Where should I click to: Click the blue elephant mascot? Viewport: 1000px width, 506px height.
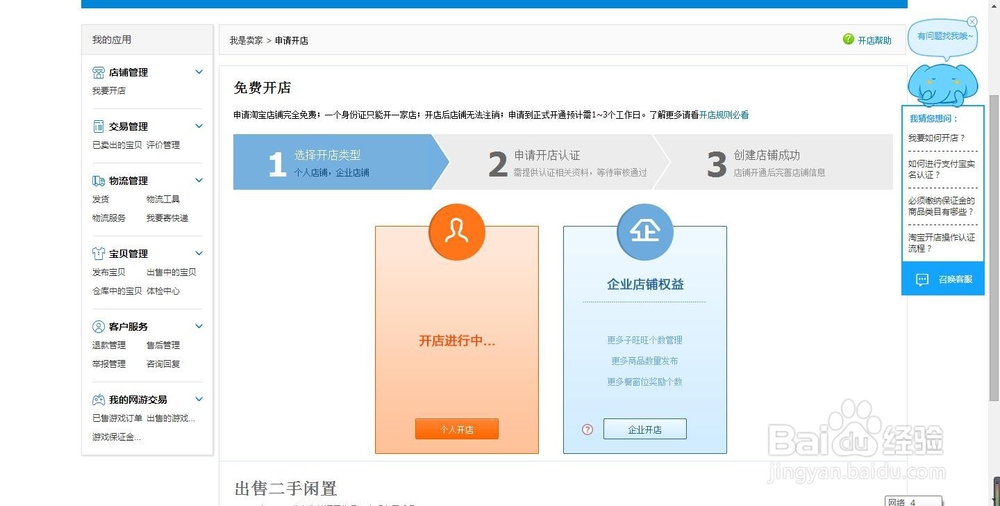942,83
